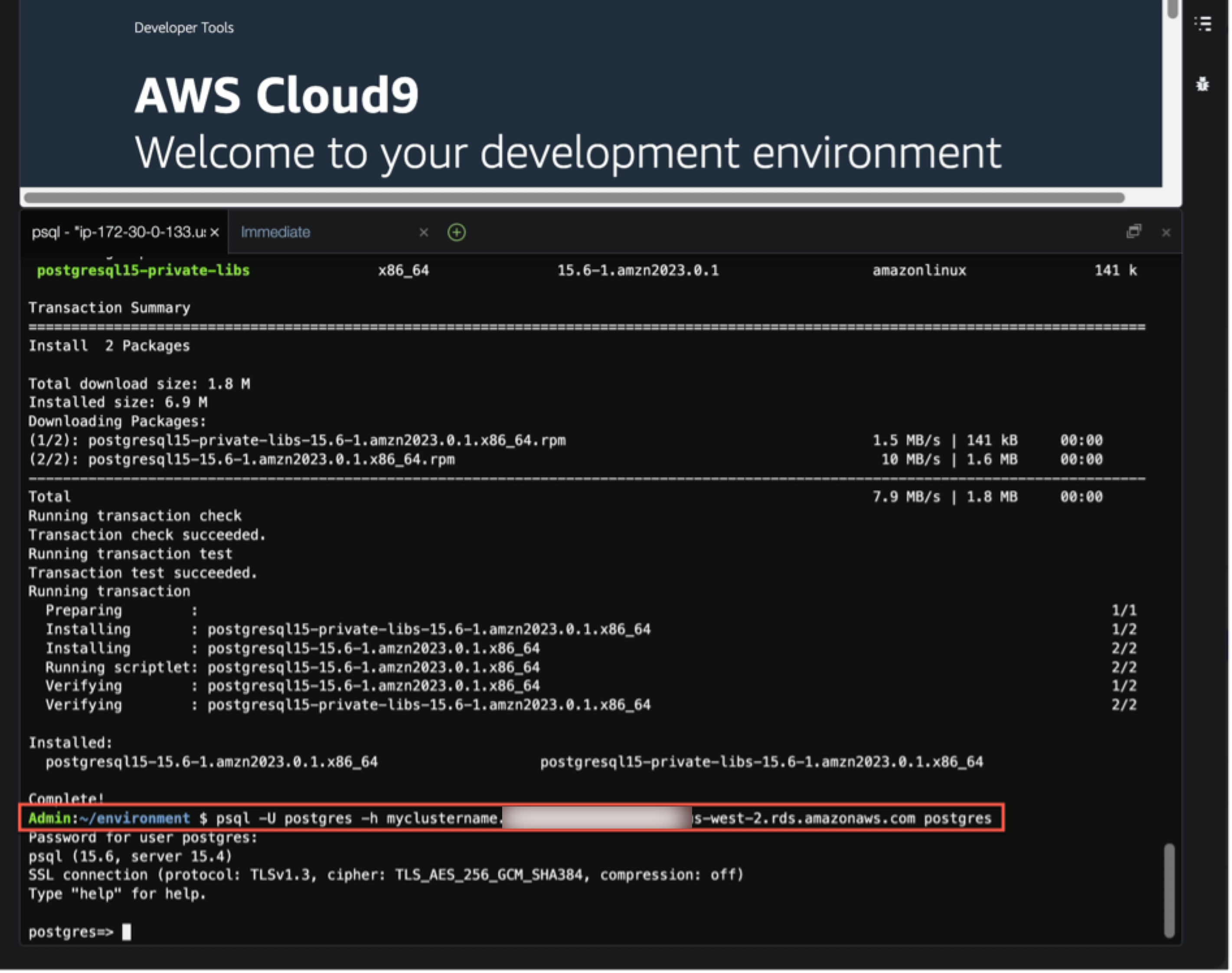The image size is (1232, 973).
Task: Click 'Transaction test succeeded.' line
Action: pyautogui.click(x=143, y=572)
